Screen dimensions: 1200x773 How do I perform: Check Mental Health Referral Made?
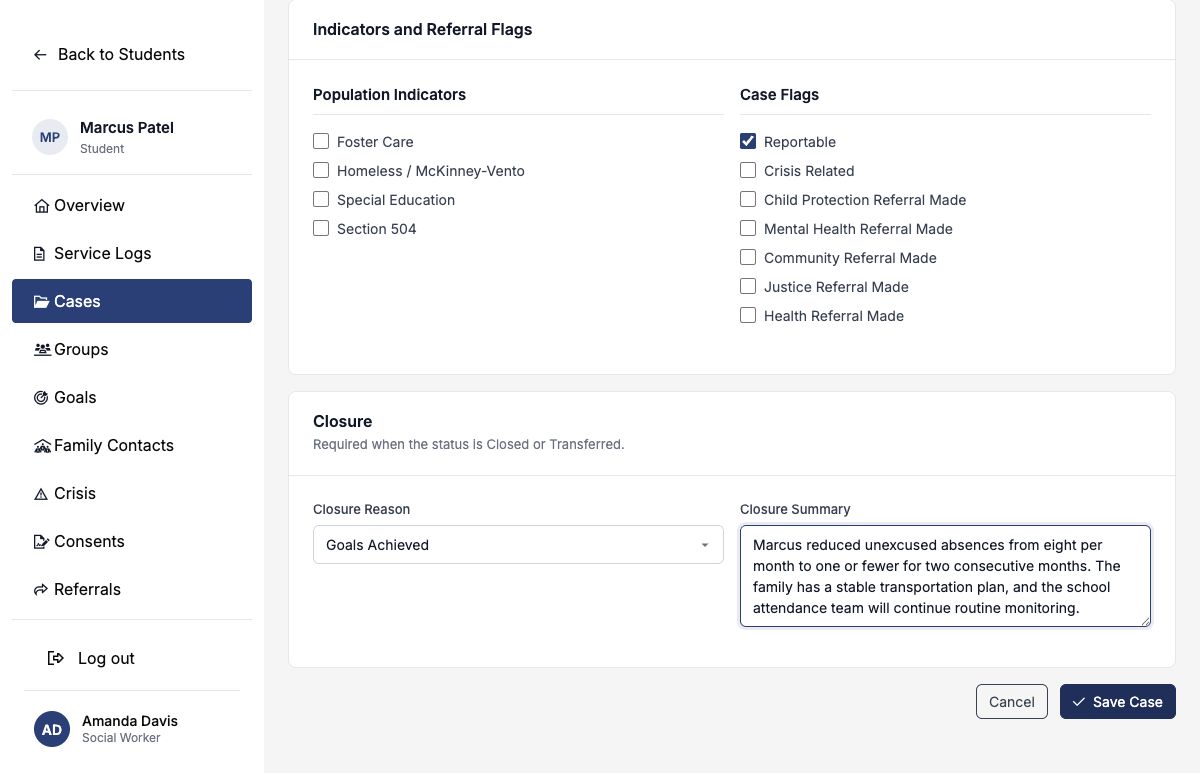[x=748, y=228]
